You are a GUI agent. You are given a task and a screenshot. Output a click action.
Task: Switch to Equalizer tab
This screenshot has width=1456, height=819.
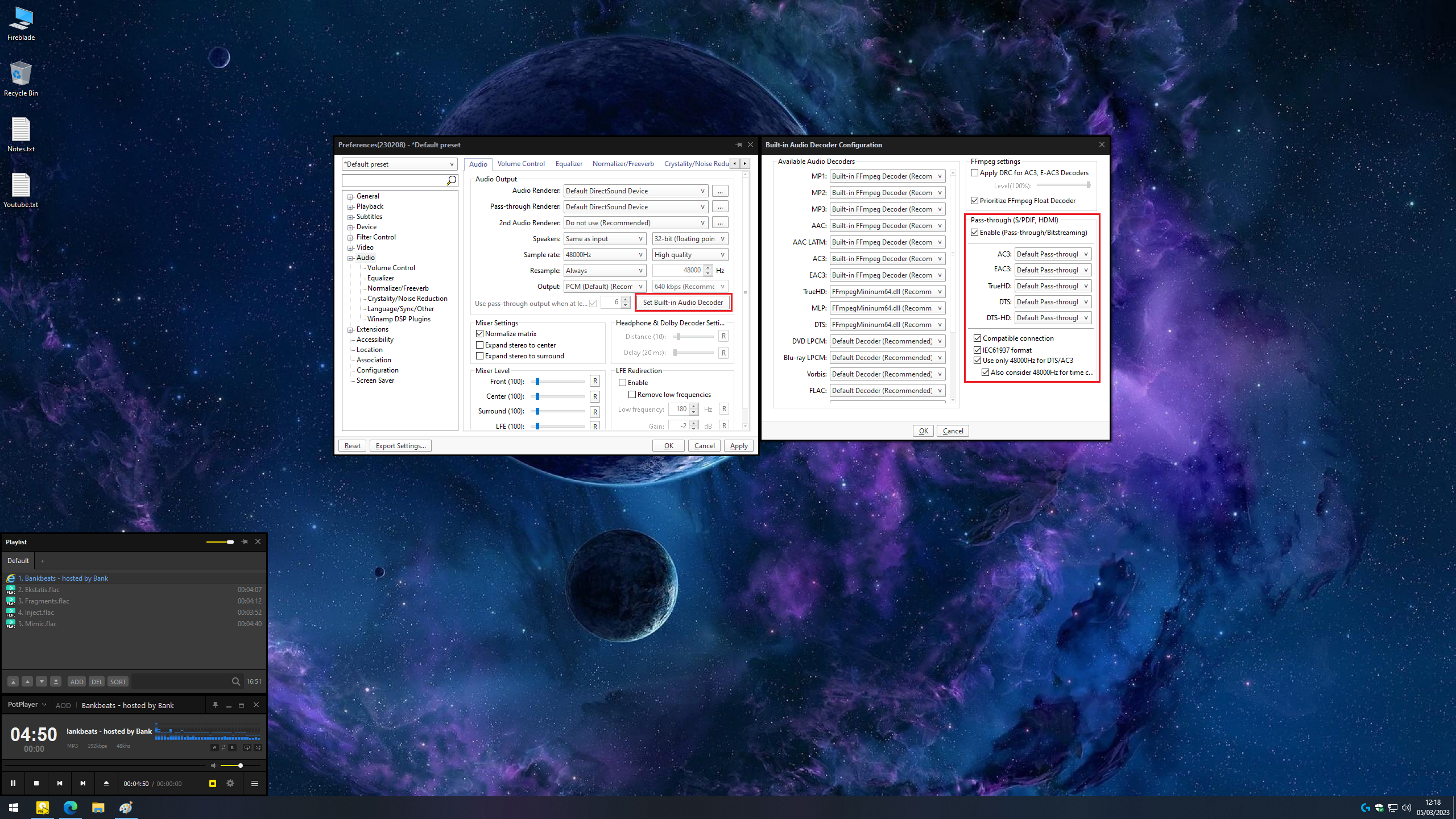coord(569,164)
